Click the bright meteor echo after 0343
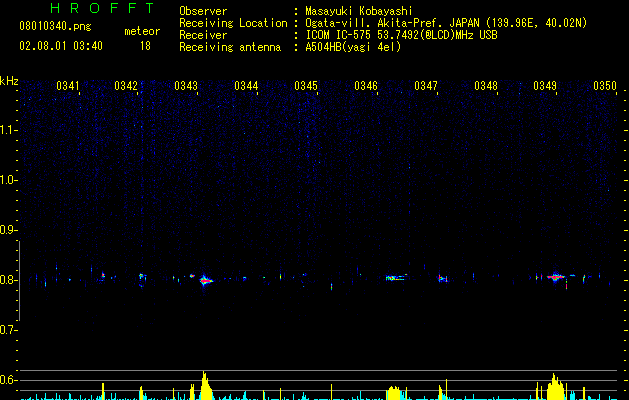Viewport: 629px width, 400px height. pos(205,280)
